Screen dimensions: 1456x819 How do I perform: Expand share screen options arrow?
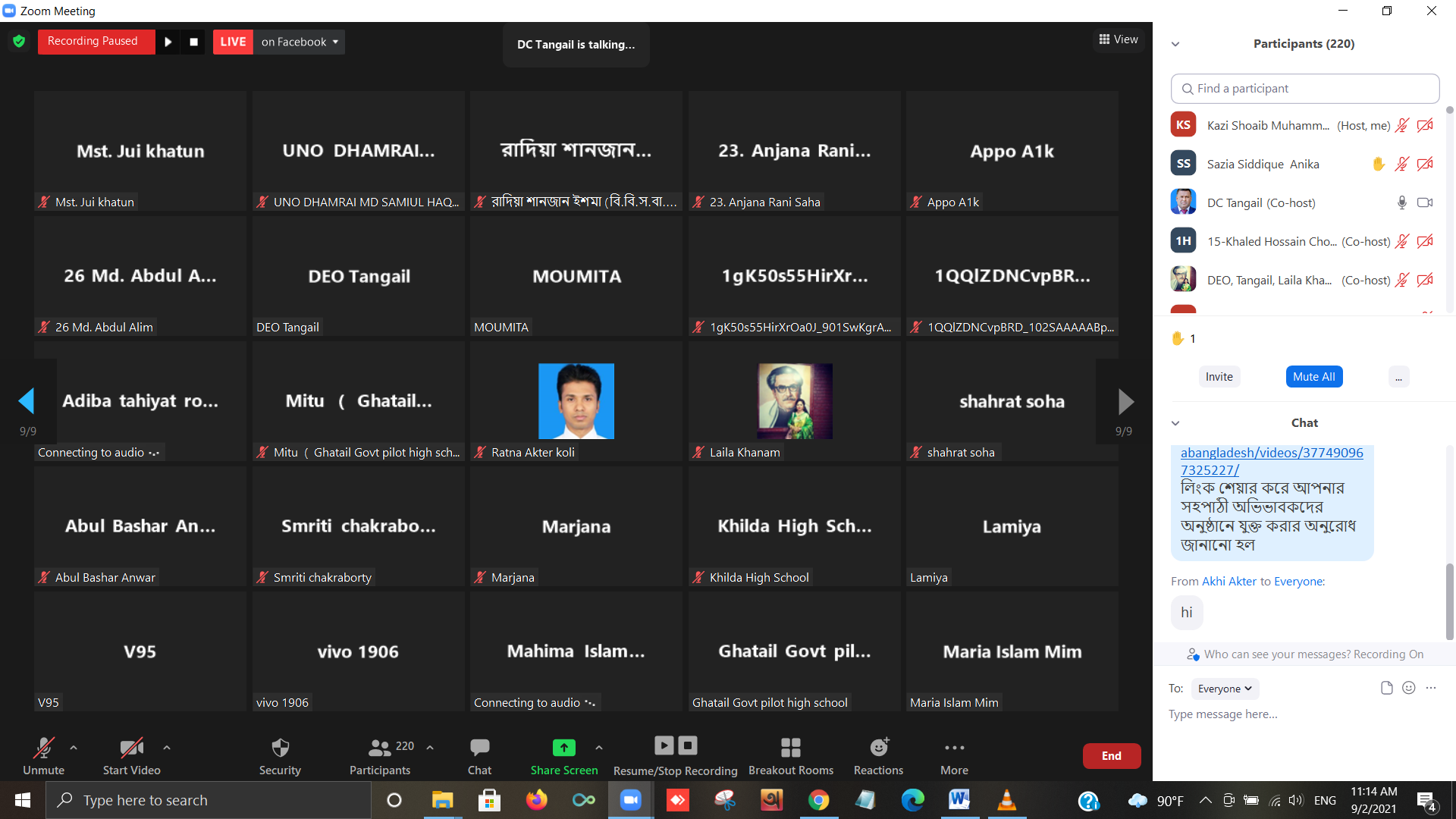(x=599, y=748)
